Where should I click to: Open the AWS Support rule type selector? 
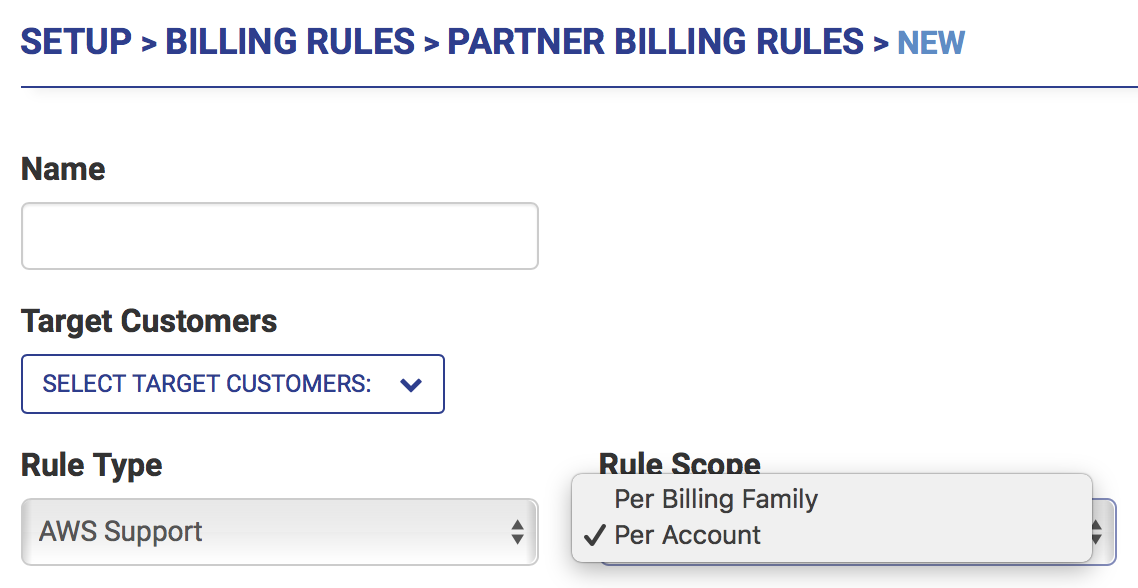tap(280, 531)
